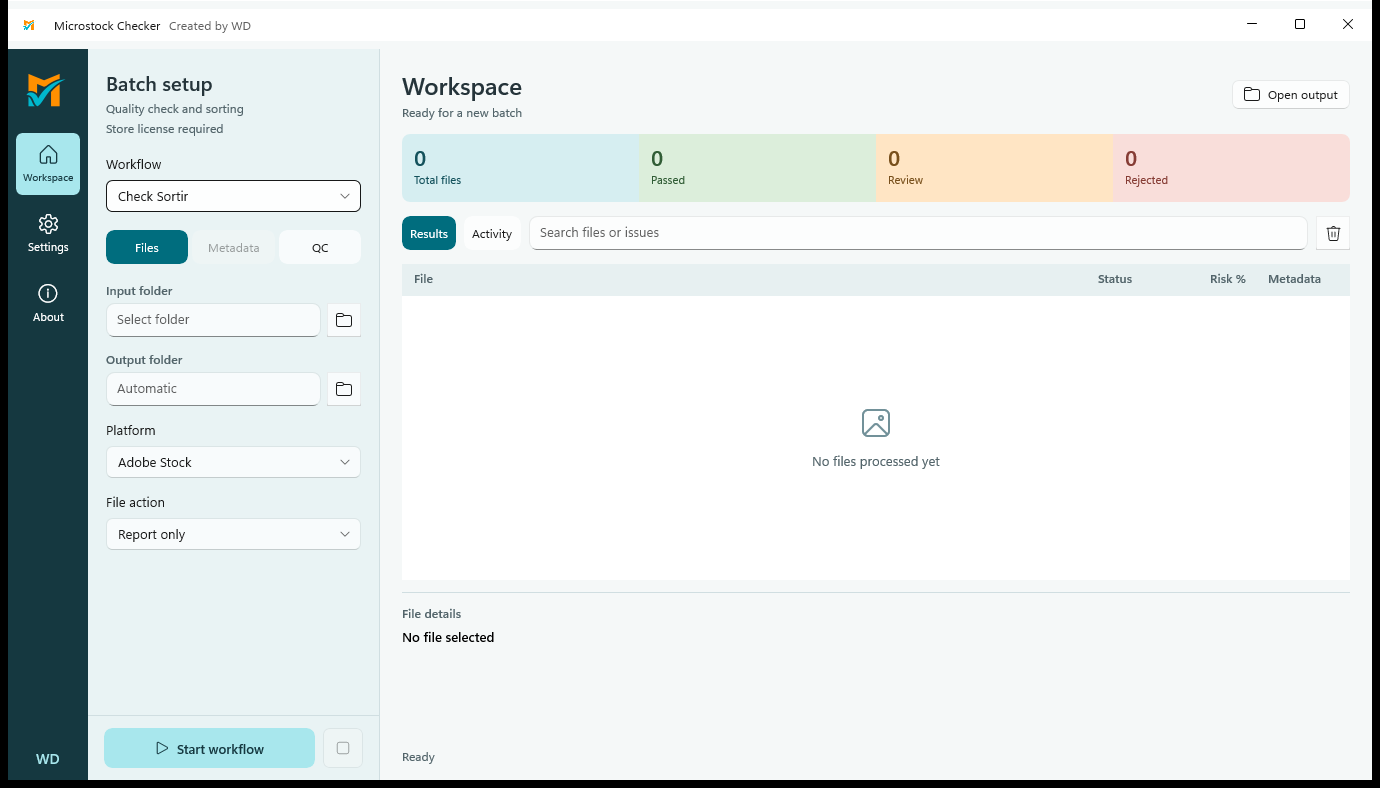The height and width of the screenshot is (788, 1380).
Task: Click the Risk % column header
Action: [x=1228, y=279]
